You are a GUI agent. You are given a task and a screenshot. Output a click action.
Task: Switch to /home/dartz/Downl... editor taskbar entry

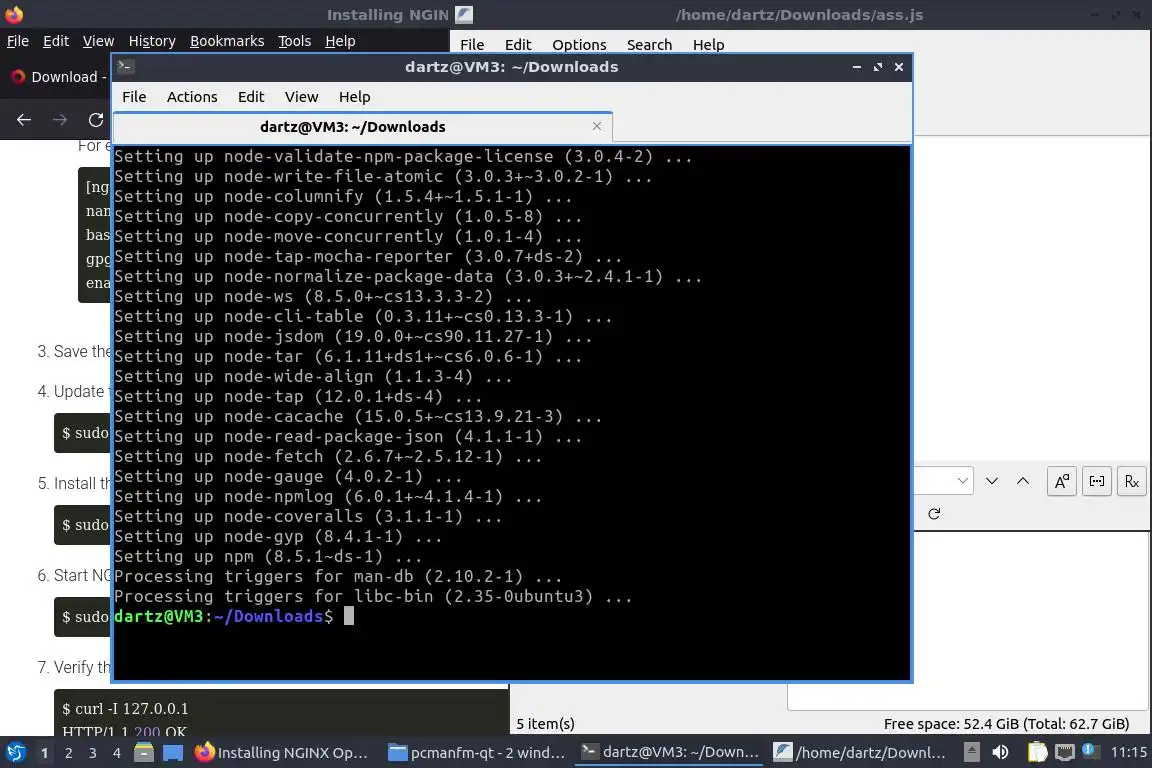click(861, 753)
